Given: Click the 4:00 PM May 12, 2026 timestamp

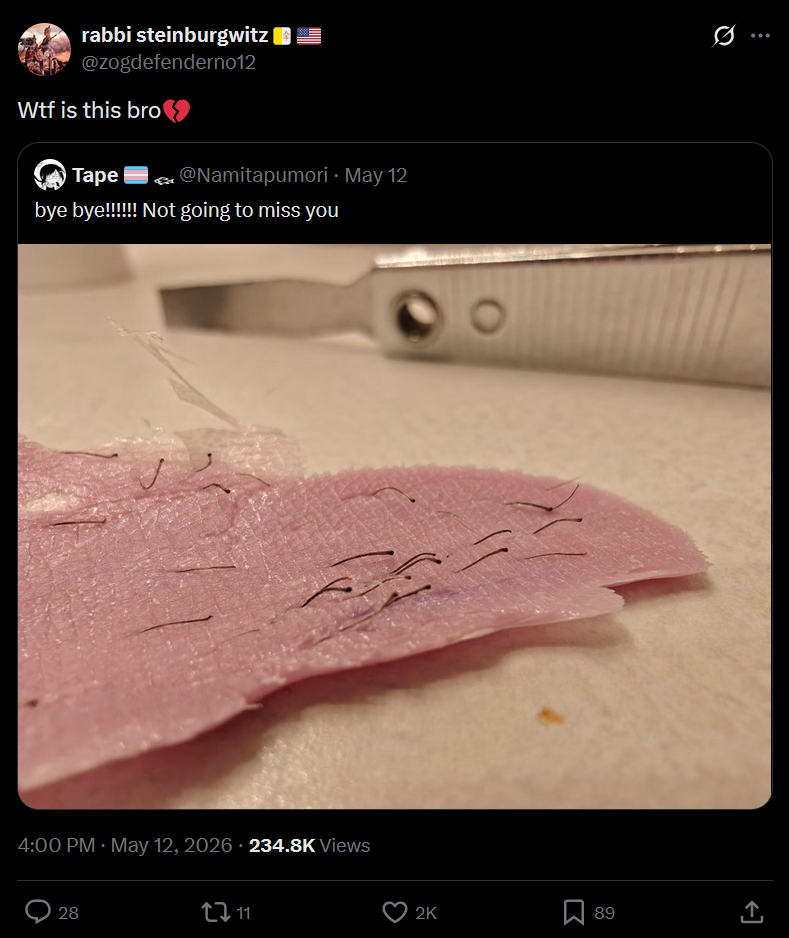Looking at the screenshot, I should point(124,845).
